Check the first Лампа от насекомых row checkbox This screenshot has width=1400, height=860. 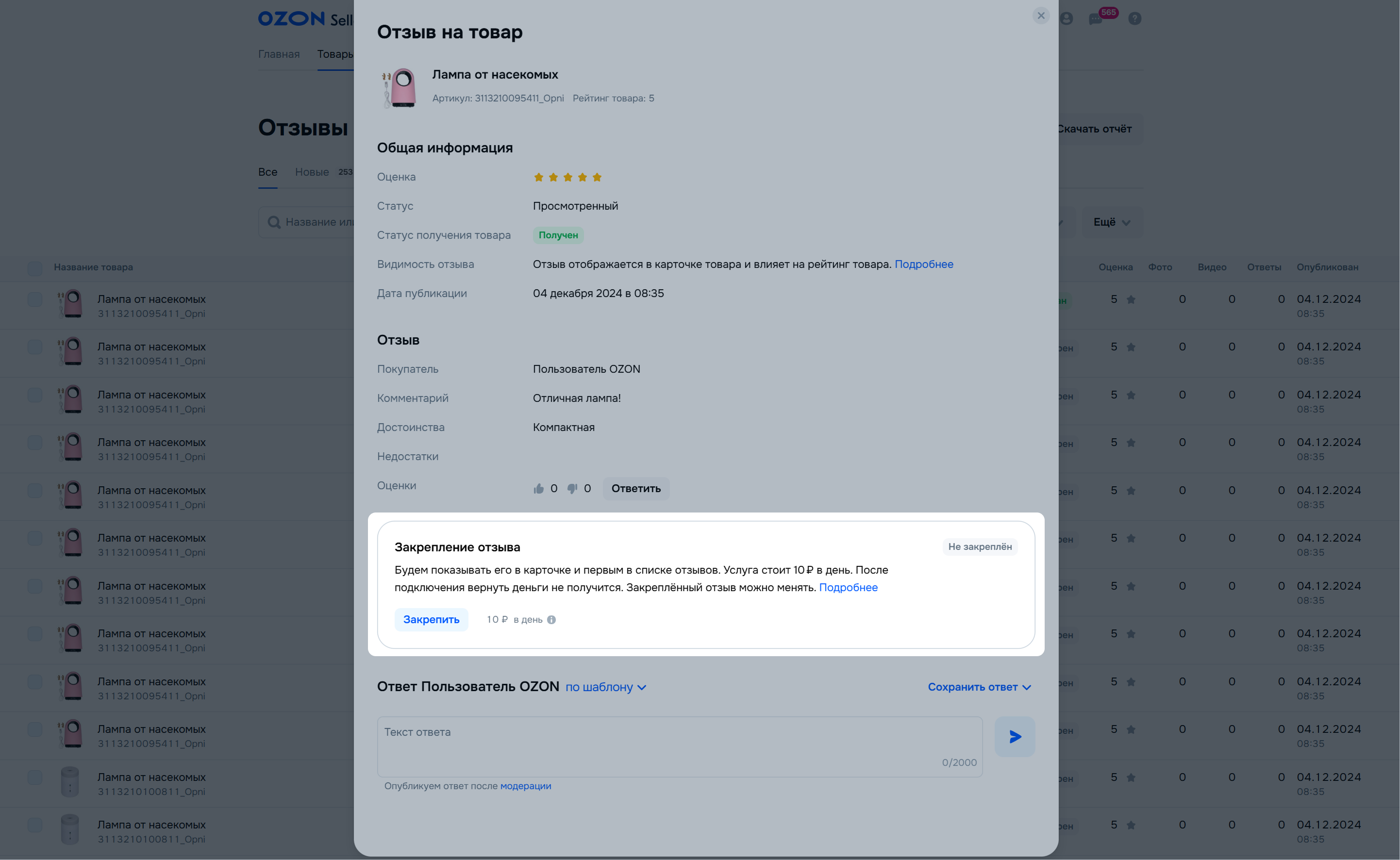tap(34, 300)
